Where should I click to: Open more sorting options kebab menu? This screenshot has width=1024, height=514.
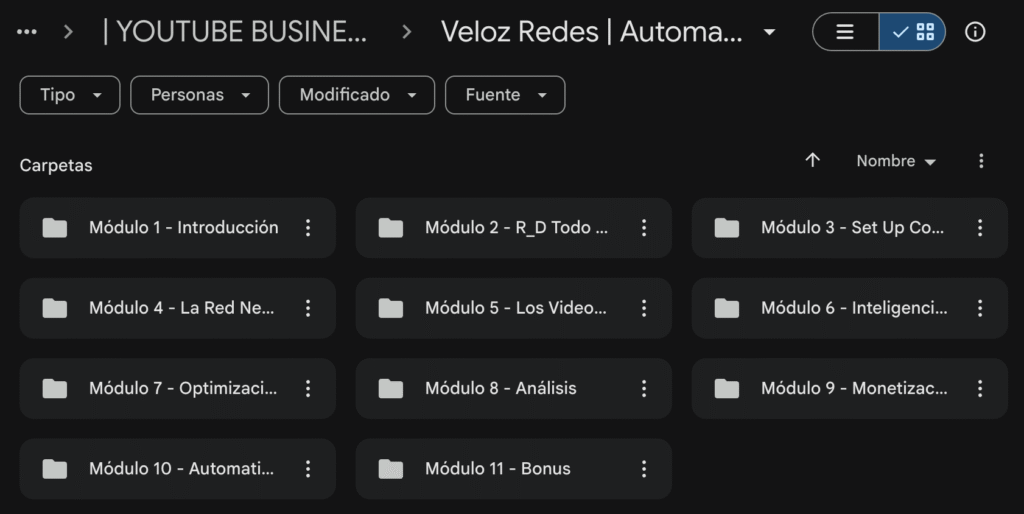[x=981, y=161]
